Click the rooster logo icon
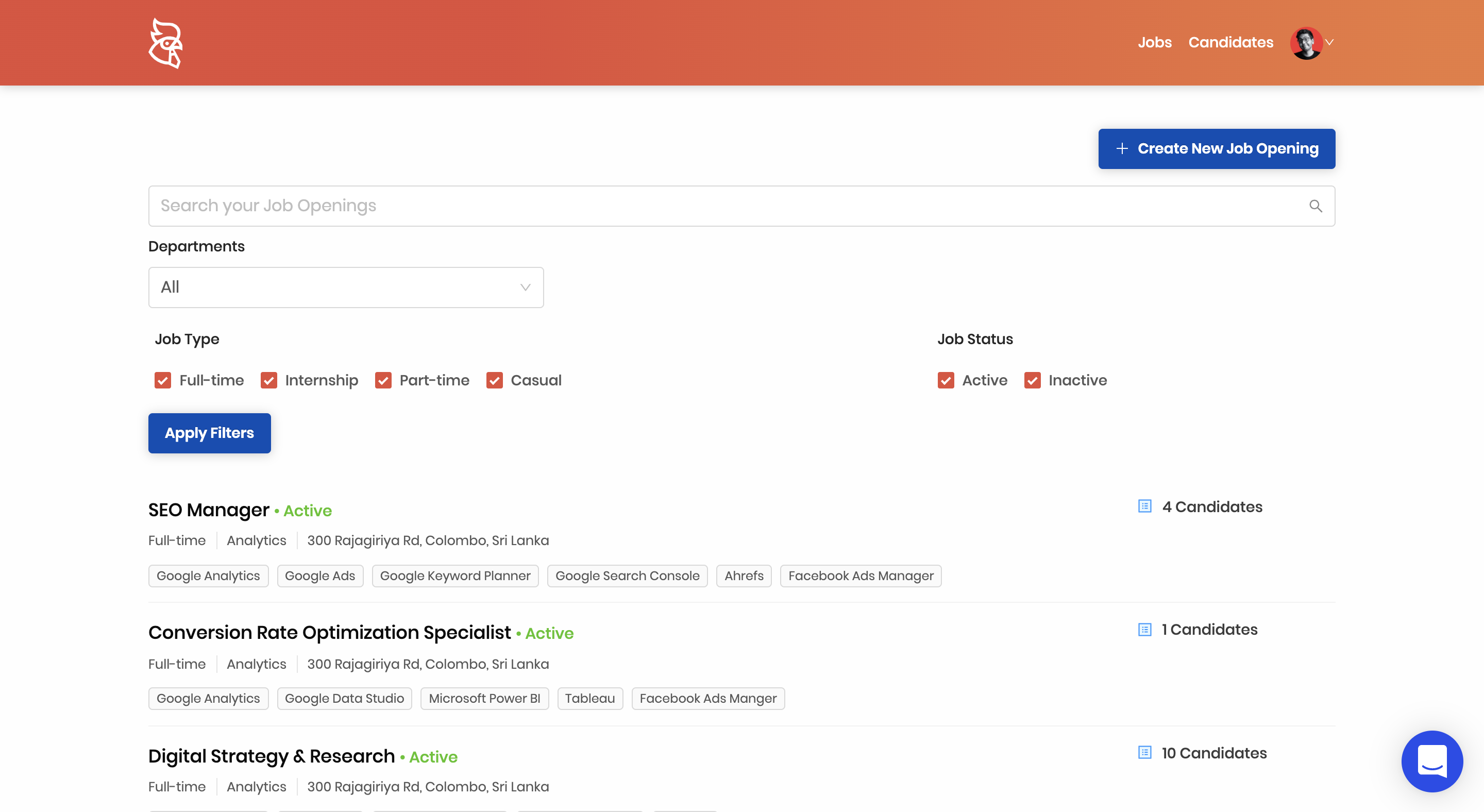The width and height of the screenshot is (1484, 812). pos(165,43)
